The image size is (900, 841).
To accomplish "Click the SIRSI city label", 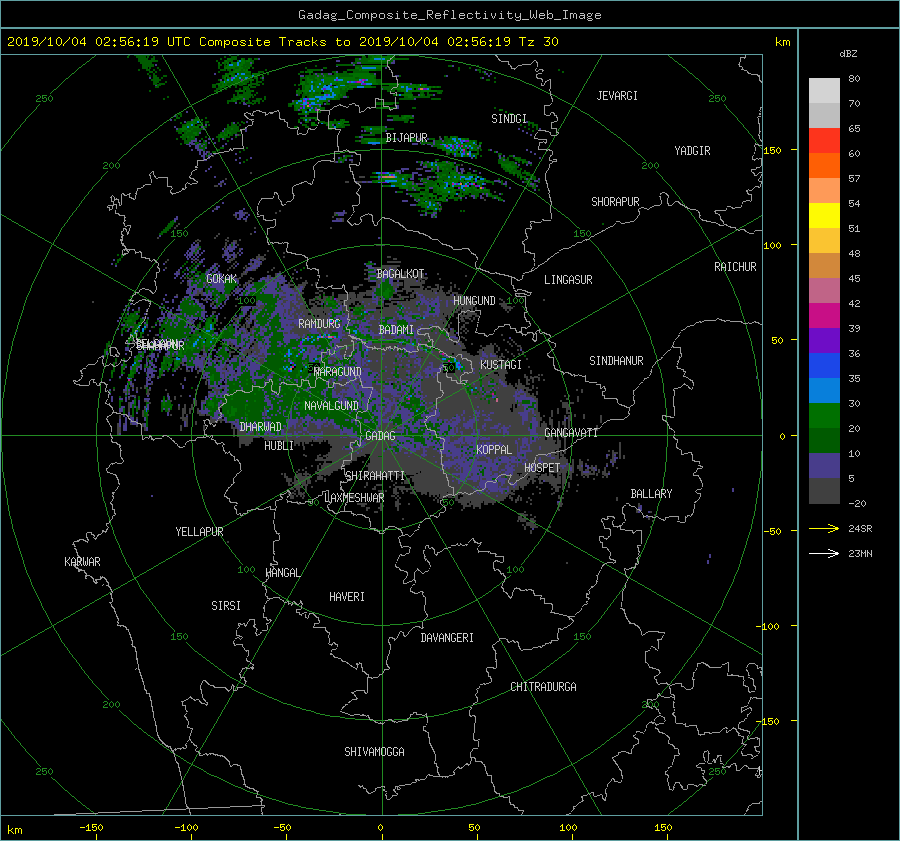I will [226, 606].
